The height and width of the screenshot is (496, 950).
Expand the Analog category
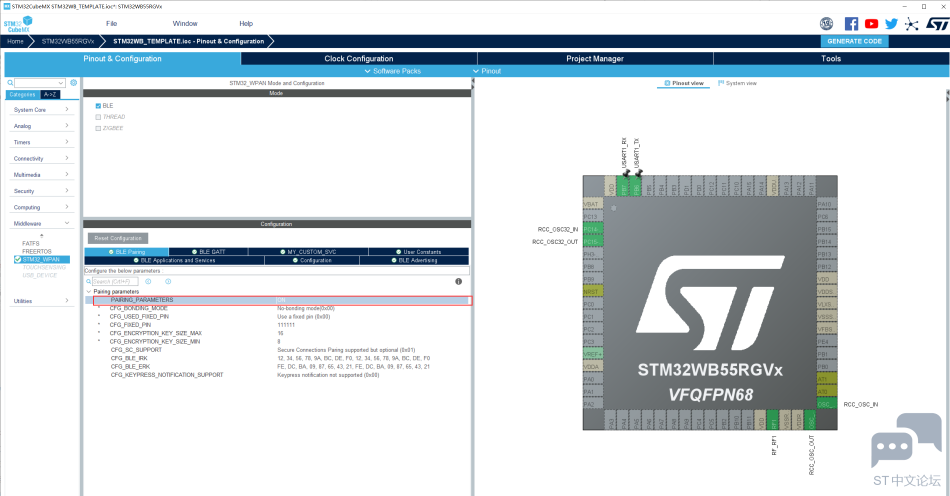41,126
